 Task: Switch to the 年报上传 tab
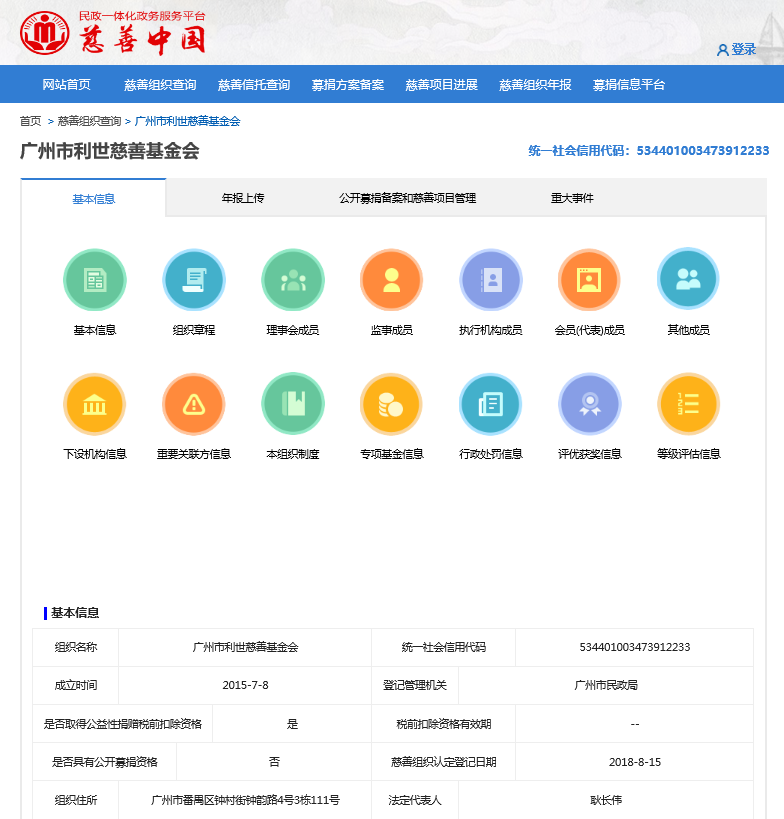click(x=243, y=198)
